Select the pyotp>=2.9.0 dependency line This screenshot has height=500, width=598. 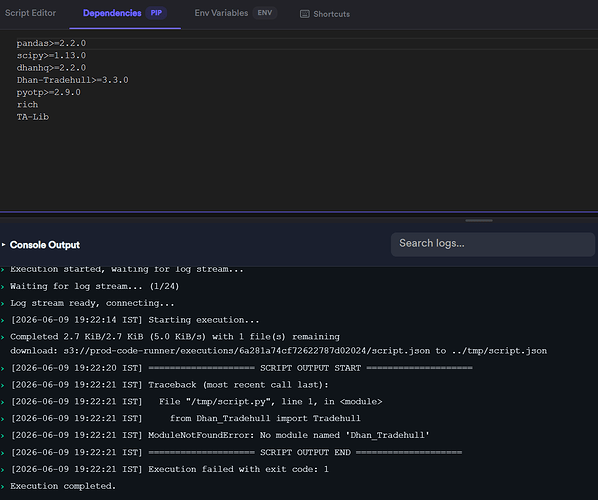coord(49,92)
